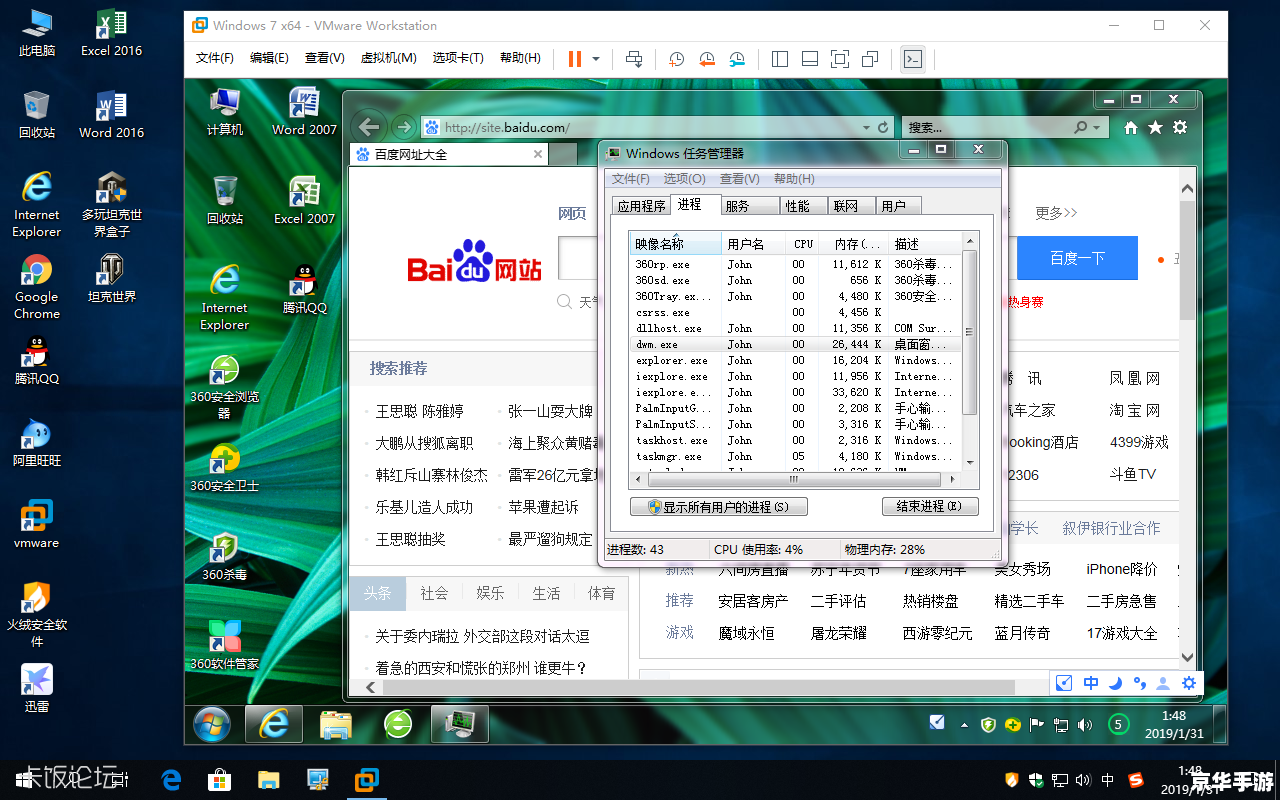Open VMware 选项卡(T) menu
Screen dimensions: 1280x800
(x=458, y=58)
